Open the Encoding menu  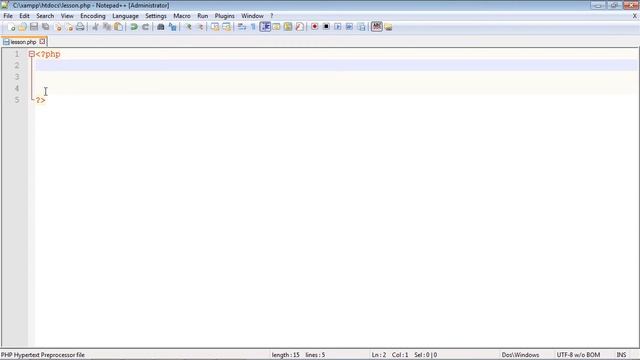93,16
